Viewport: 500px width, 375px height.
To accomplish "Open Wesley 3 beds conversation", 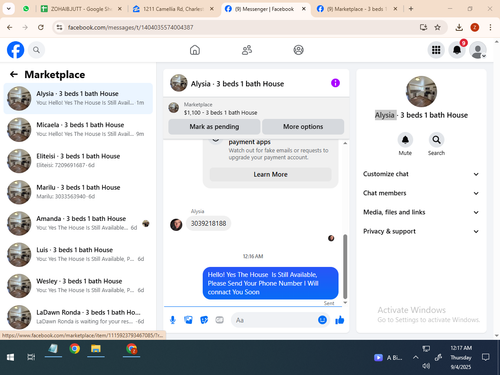I will [x=78, y=286].
